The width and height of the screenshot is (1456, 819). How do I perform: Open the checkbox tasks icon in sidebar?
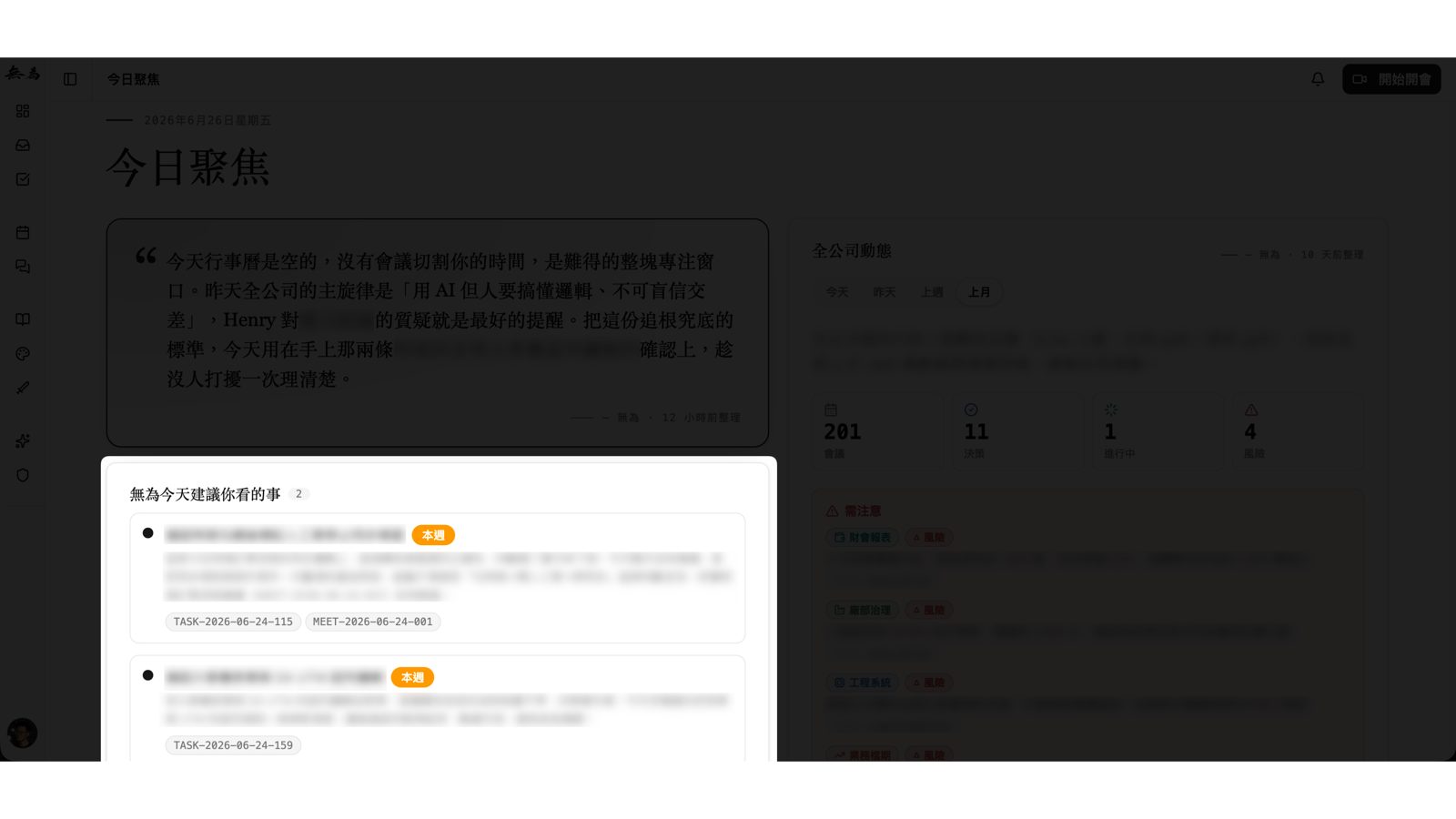click(23, 179)
